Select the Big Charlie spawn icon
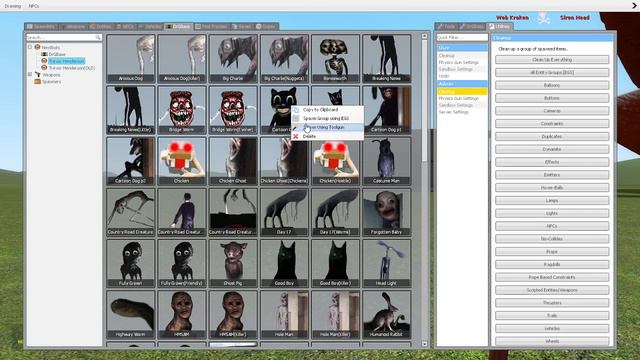Viewport: 640px width, 360px height. [233, 58]
